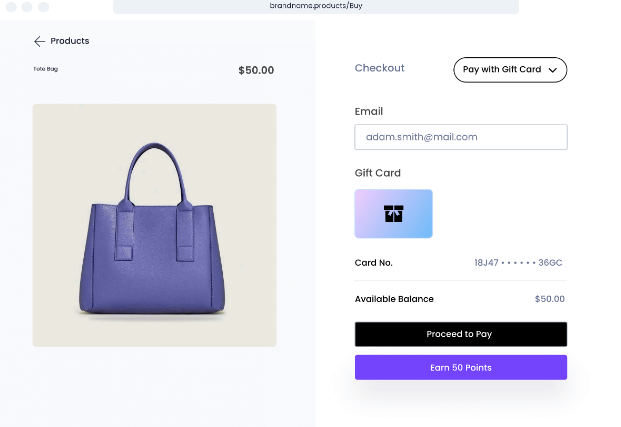Click the Card No. label
The height and width of the screenshot is (427, 621).
373,263
